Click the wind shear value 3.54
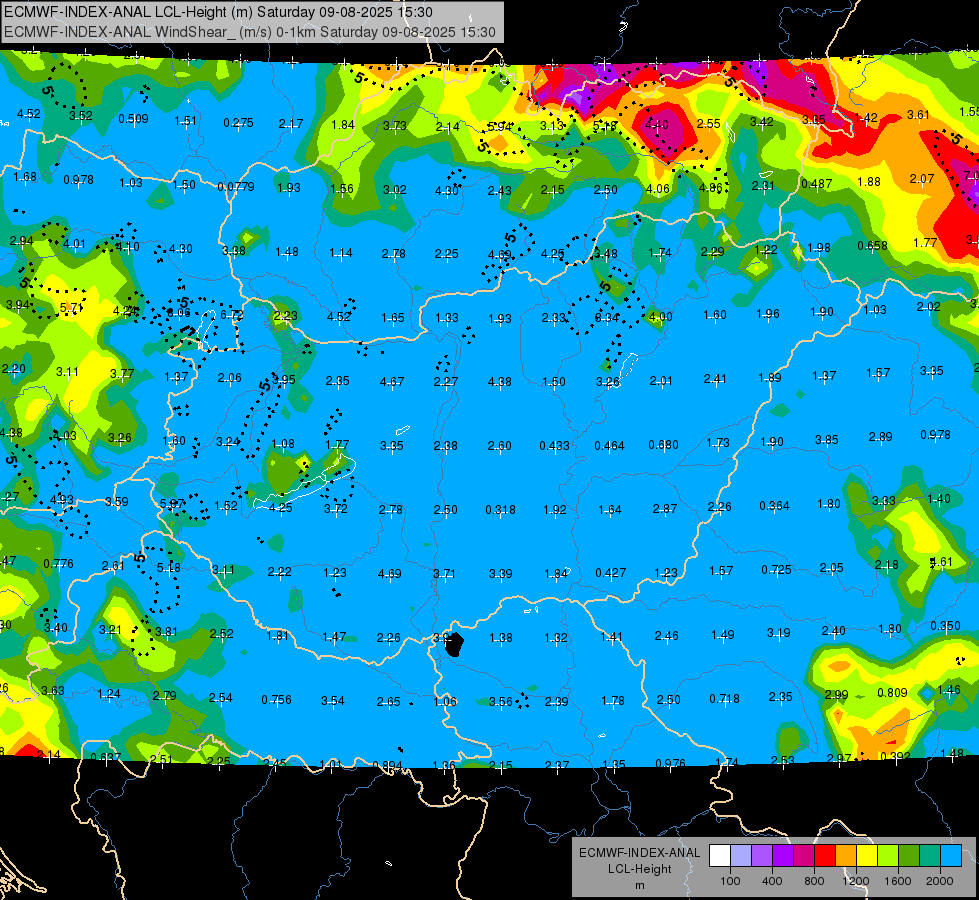Image resolution: width=979 pixels, height=900 pixels. pos(333,701)
